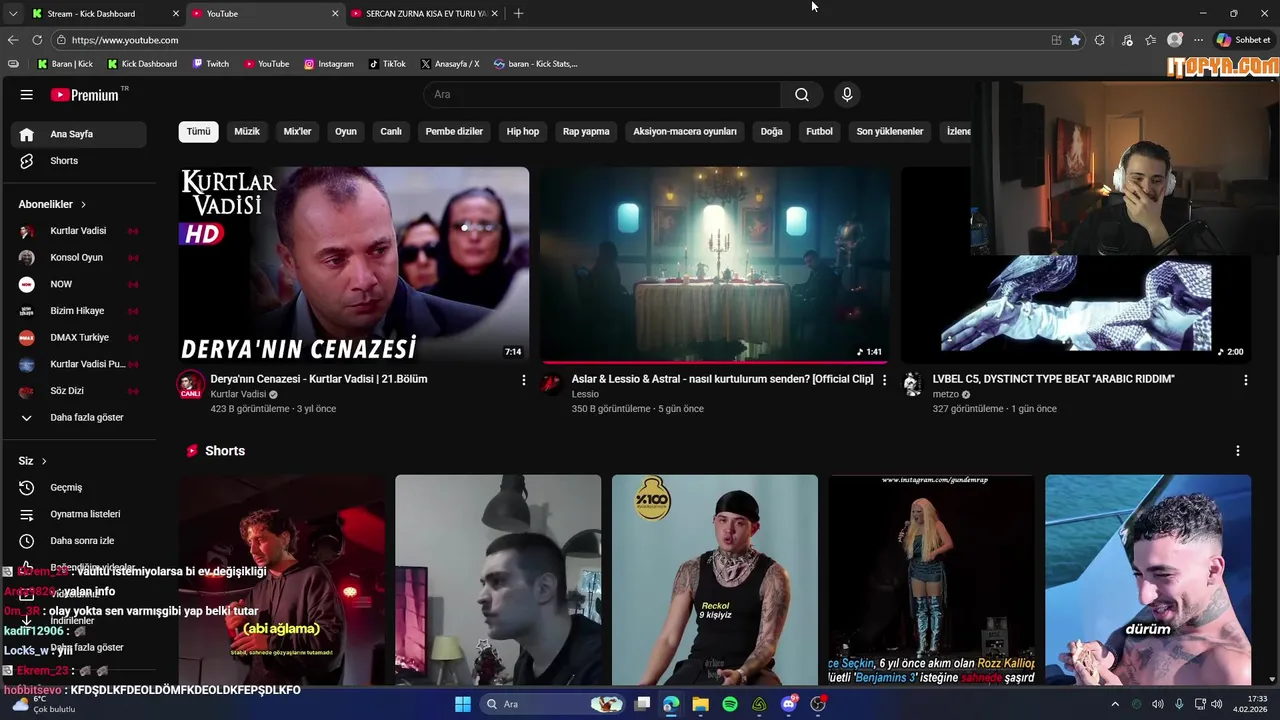Expand the Siz section arrow
The width and height of the screenshot is (1280, 720).
44,461
